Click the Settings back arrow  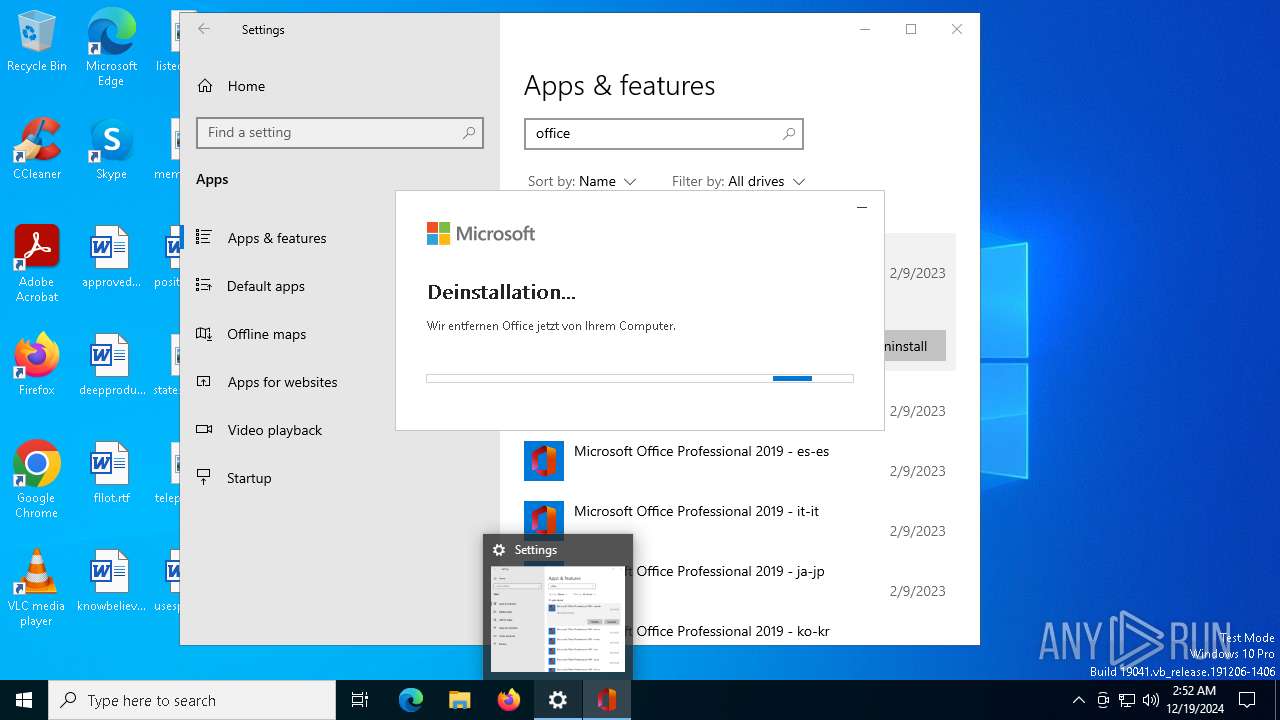coord(204,29)
